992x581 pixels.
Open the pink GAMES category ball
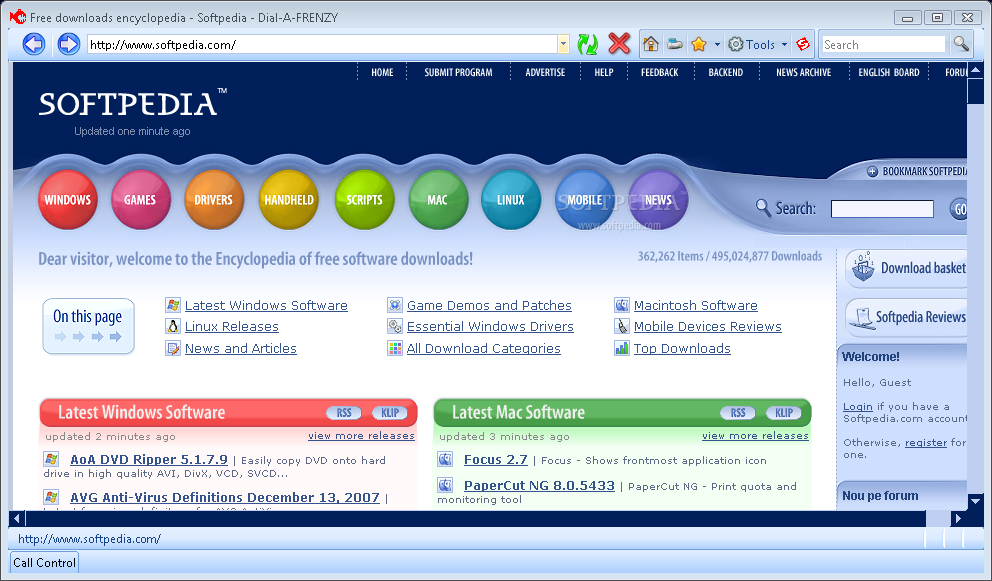coord(140,199)
